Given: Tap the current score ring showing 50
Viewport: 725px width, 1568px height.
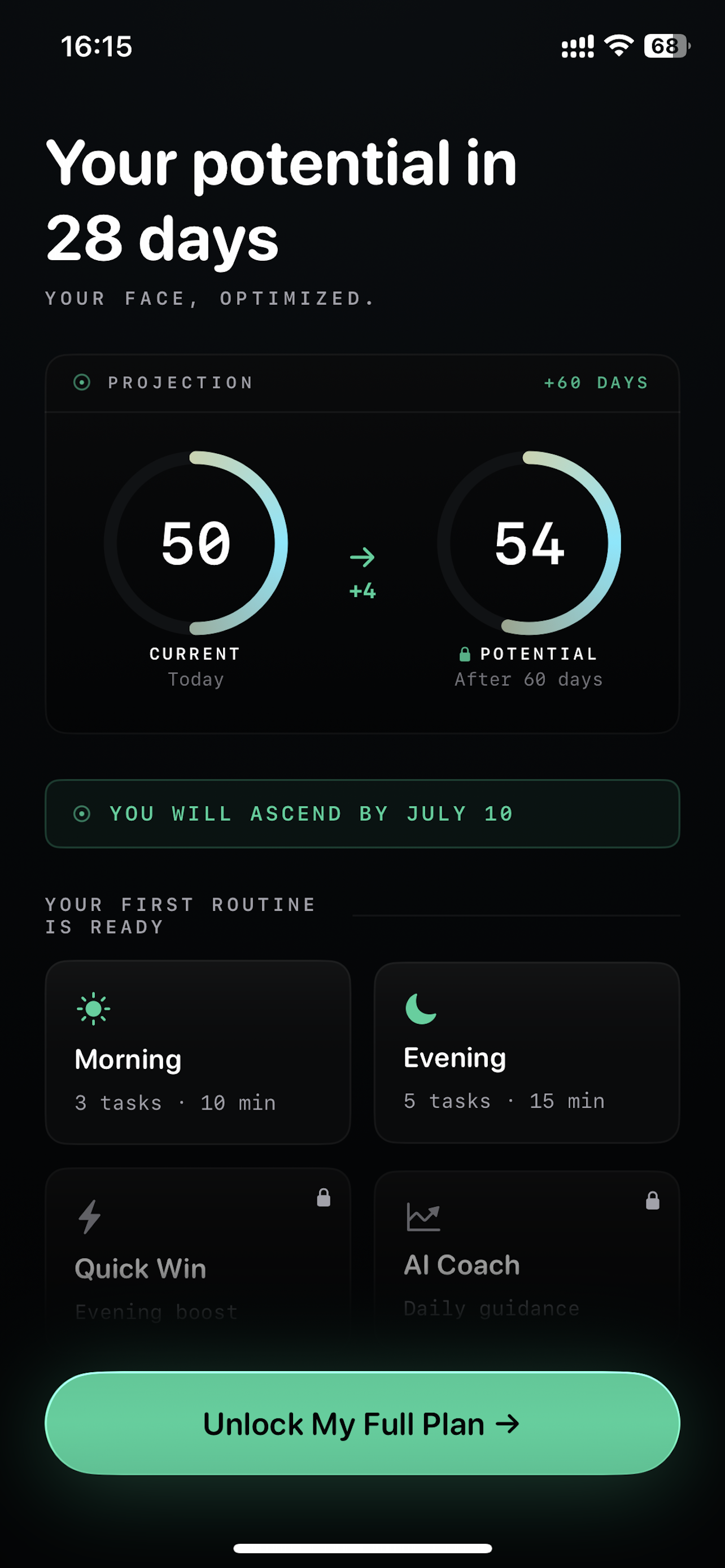Looking at the screenshot, I should click(x=195, y=543).
